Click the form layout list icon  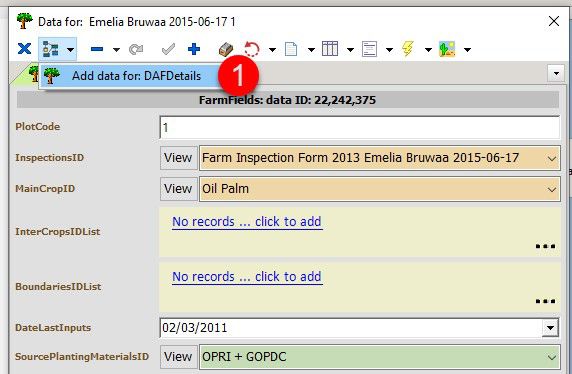coord(369,49)
